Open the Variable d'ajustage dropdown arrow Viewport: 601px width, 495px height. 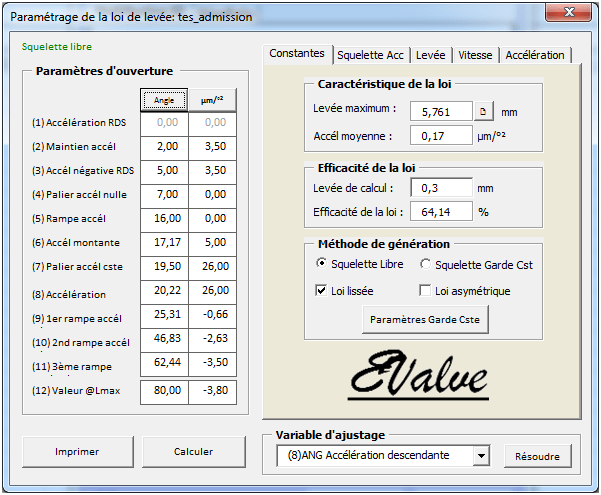(482, 456)
